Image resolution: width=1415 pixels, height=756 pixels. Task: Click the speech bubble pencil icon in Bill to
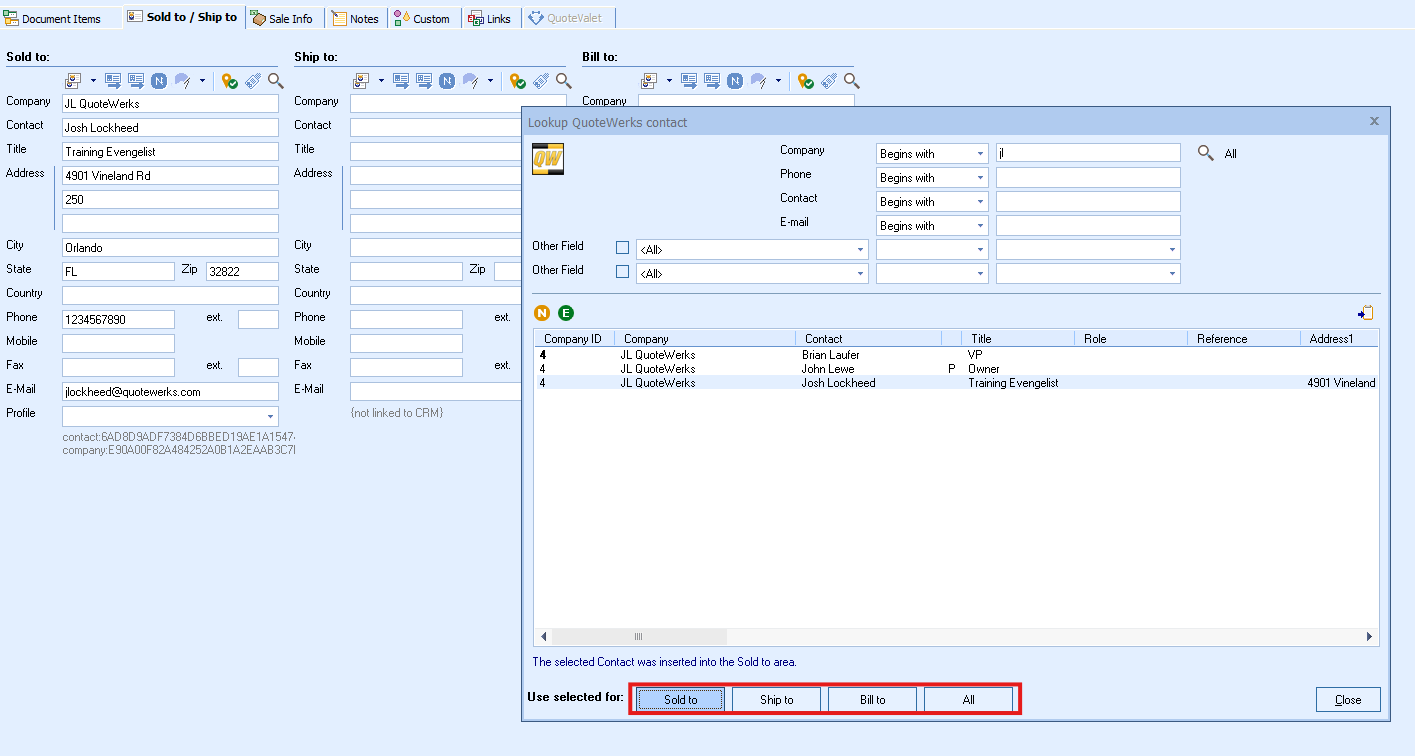tap(758, 81)
